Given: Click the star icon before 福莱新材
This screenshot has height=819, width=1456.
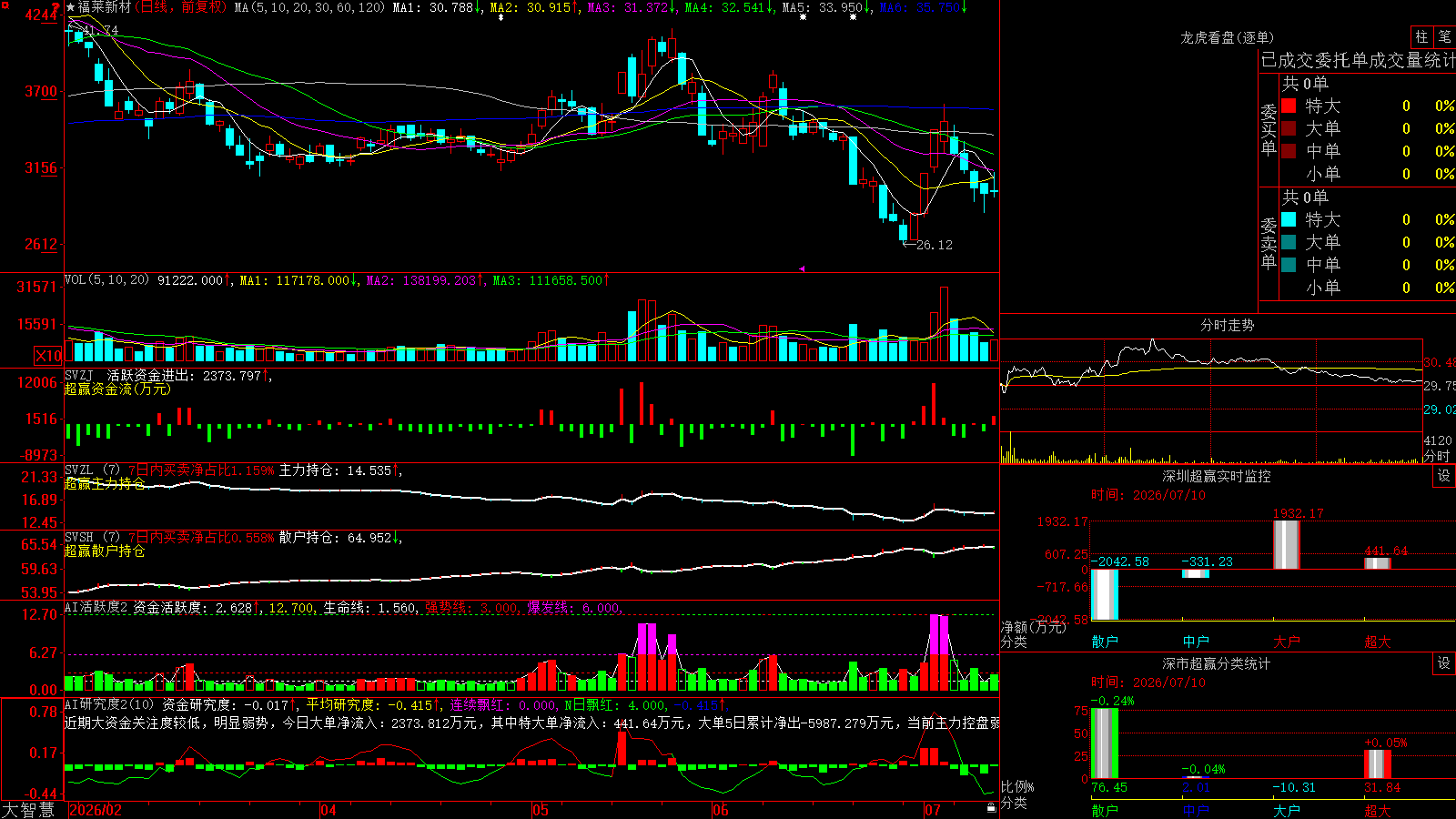Looking at the screenshot, I should coord(71,7).
